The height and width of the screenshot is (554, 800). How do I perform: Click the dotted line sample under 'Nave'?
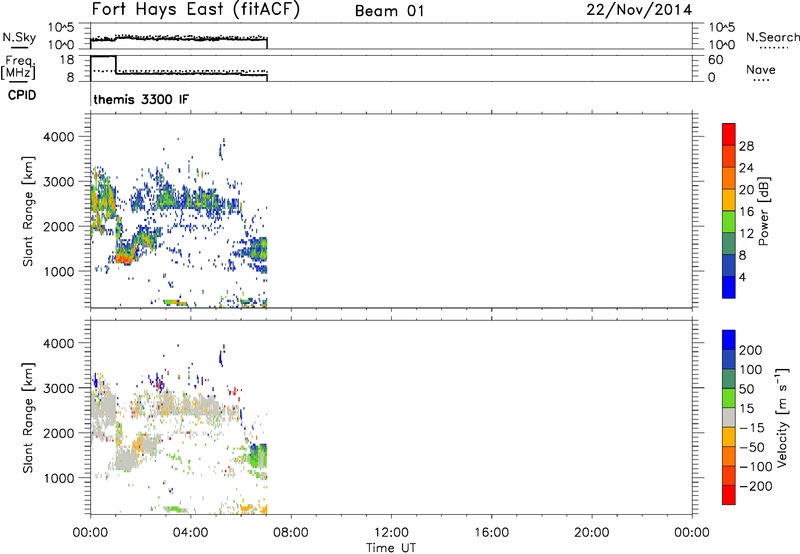761,80
